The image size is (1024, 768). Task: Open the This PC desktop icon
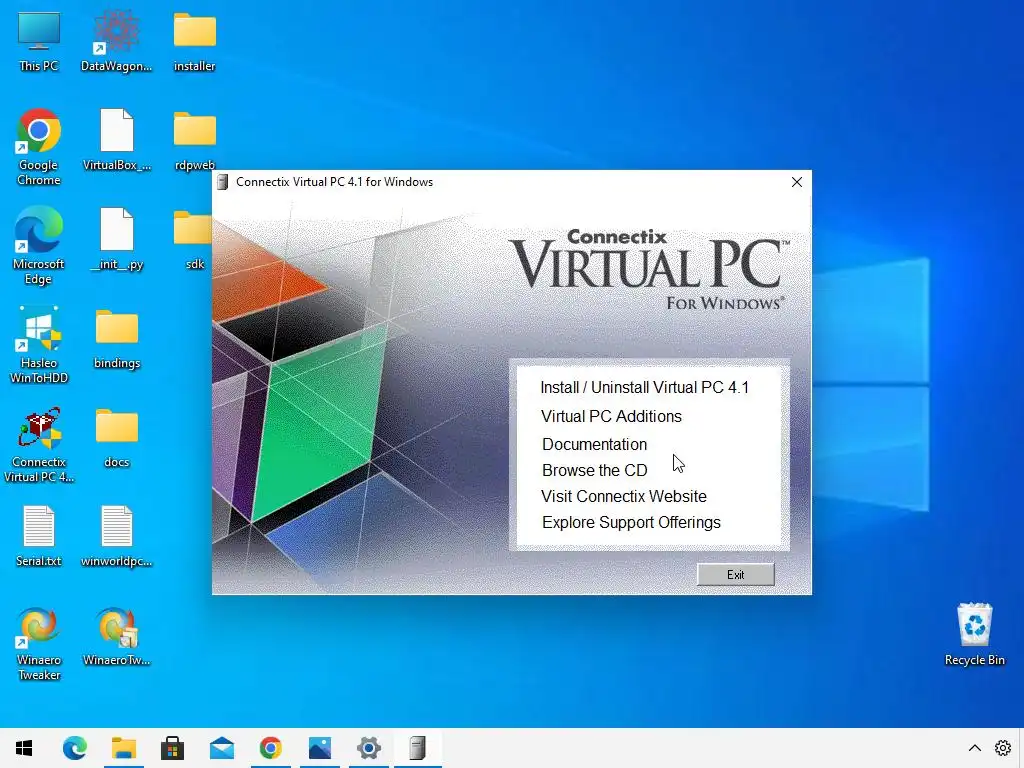point(39,42)
